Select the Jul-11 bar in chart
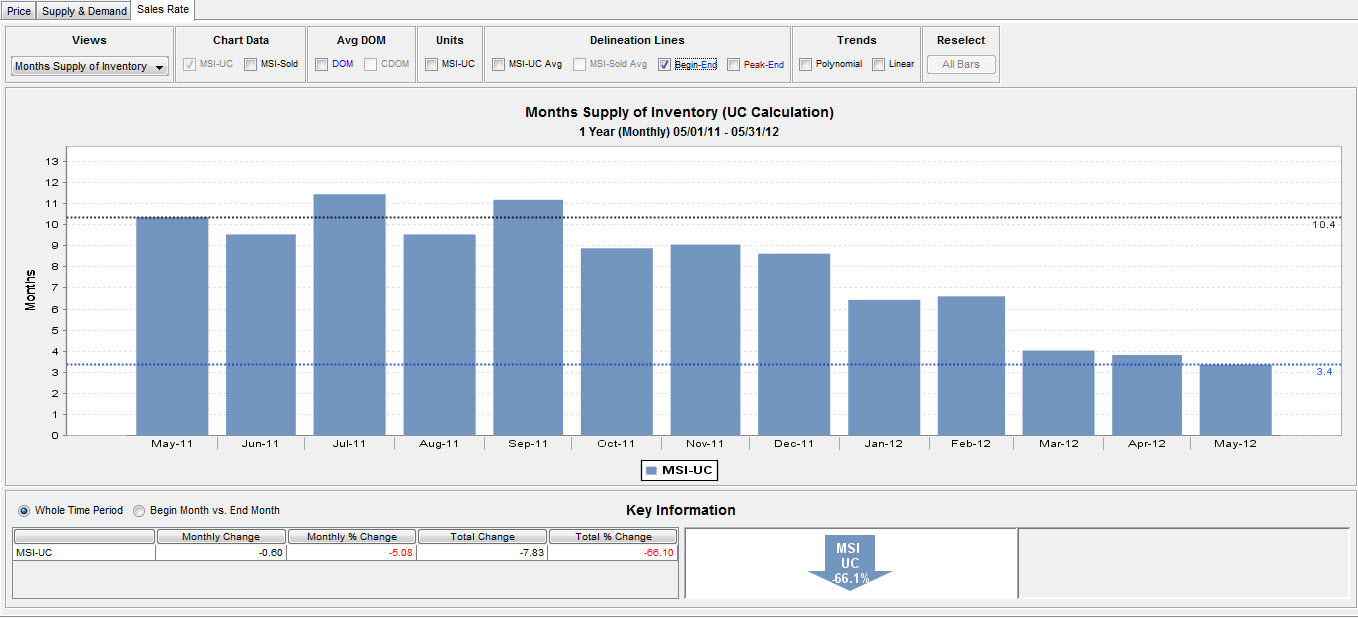 click(349, 315)
